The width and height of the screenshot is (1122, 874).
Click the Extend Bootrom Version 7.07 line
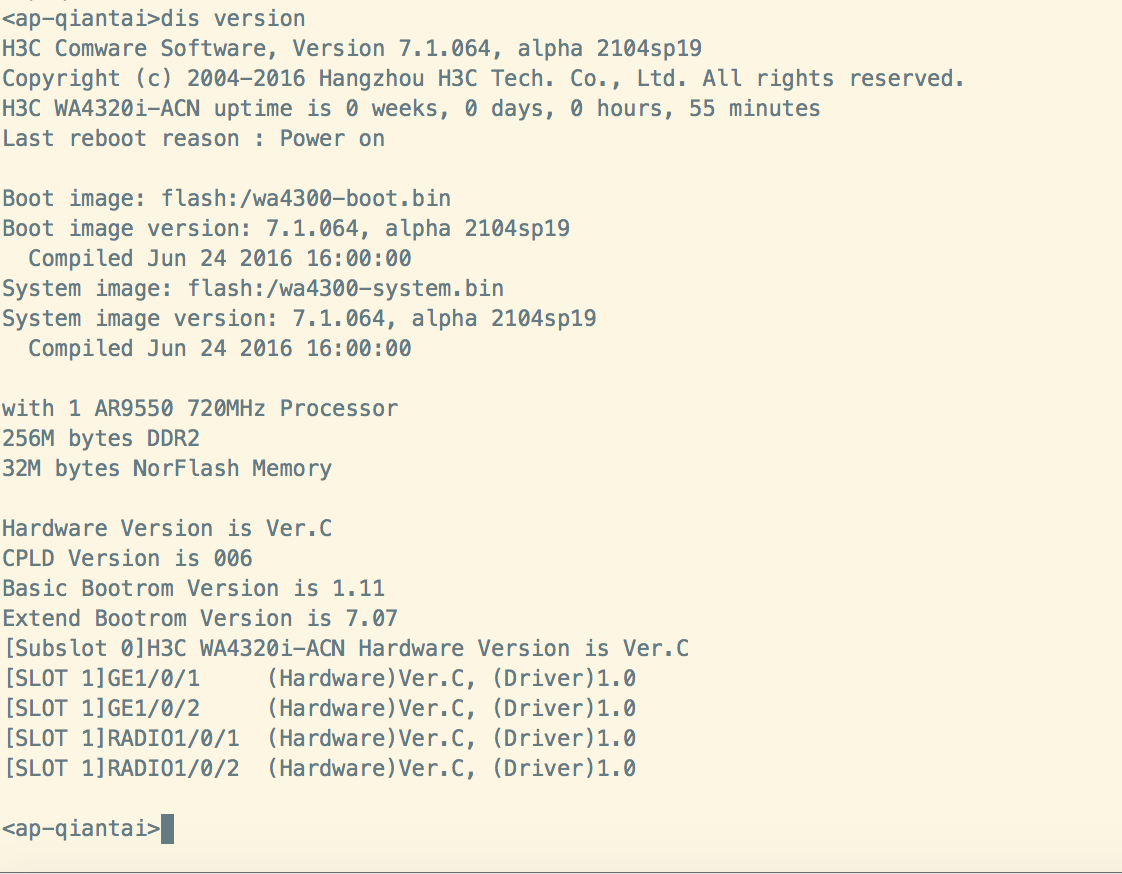coord(200,619)
